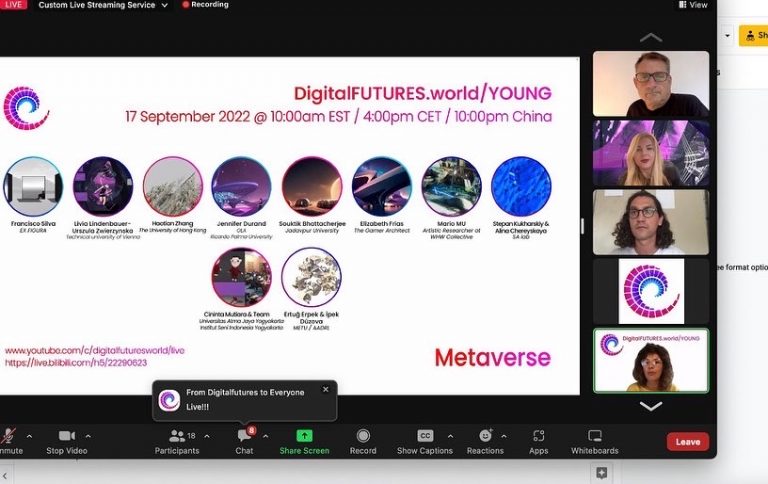Screen dimensions: 768x484
Task: Open dropdown arrow beside Share in background window
Action: coord(727,35)
